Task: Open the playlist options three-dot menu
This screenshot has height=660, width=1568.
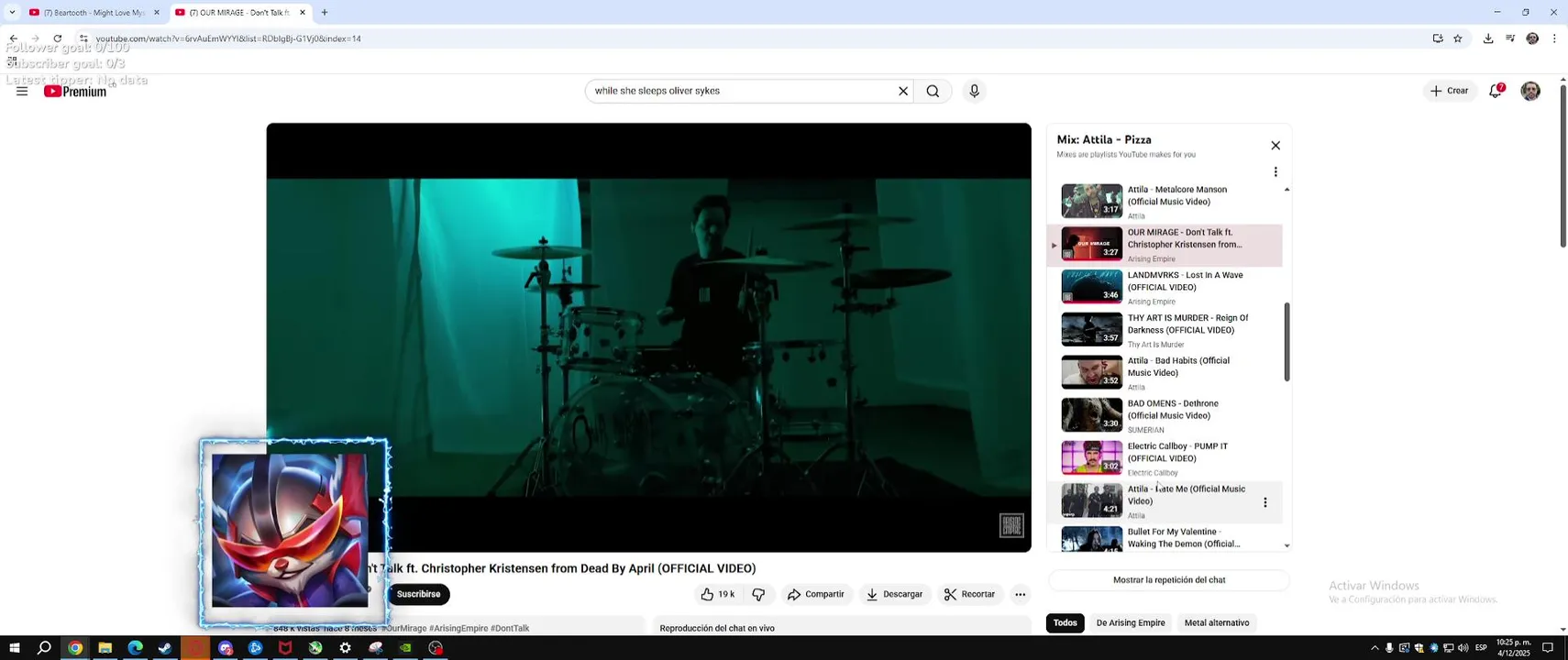Action: click(1275, 171)
